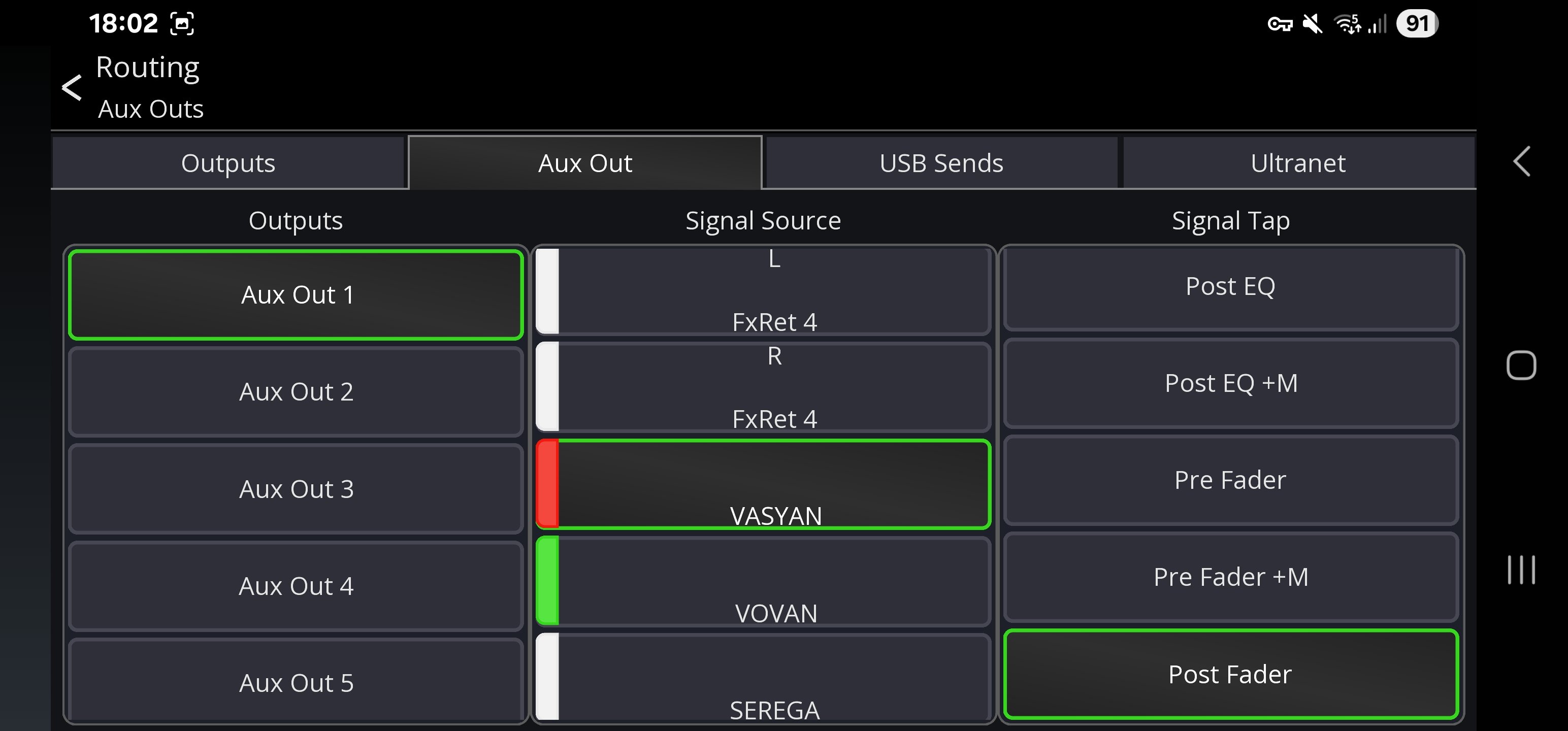Tap the battery level indicator
Image resolution: width=1568 pixels, height=731 pixels.
(x=1417, y=24)
